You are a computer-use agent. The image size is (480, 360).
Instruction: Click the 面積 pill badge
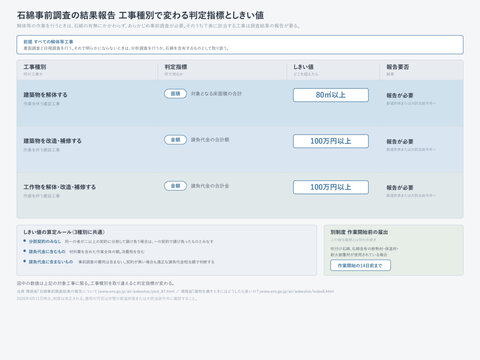point(175,94)
